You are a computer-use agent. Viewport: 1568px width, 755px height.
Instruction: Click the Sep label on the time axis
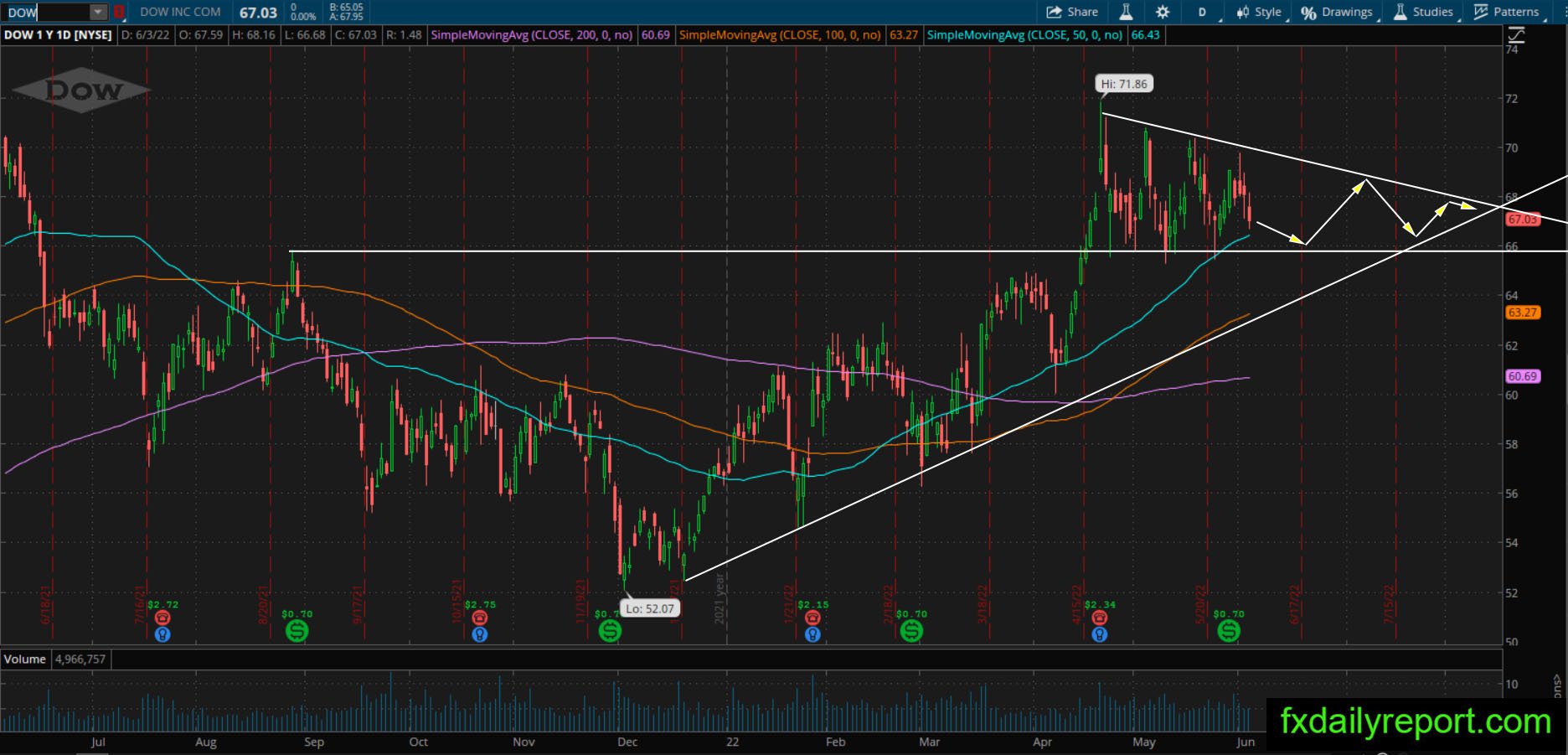[314, 742]
